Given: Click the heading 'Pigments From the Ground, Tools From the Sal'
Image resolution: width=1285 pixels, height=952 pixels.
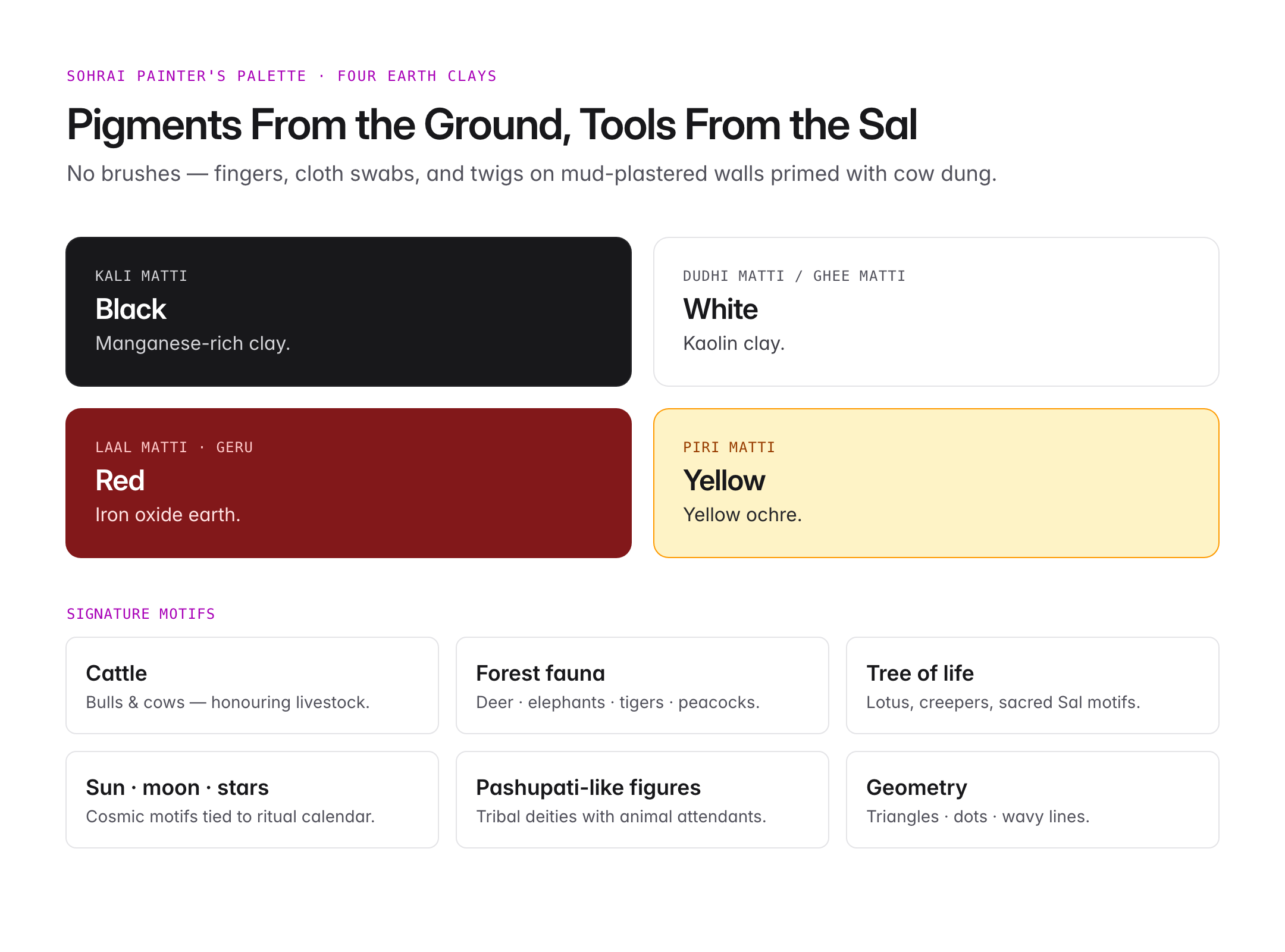Looking at the screenshot, I should click(x=492, y=125).
